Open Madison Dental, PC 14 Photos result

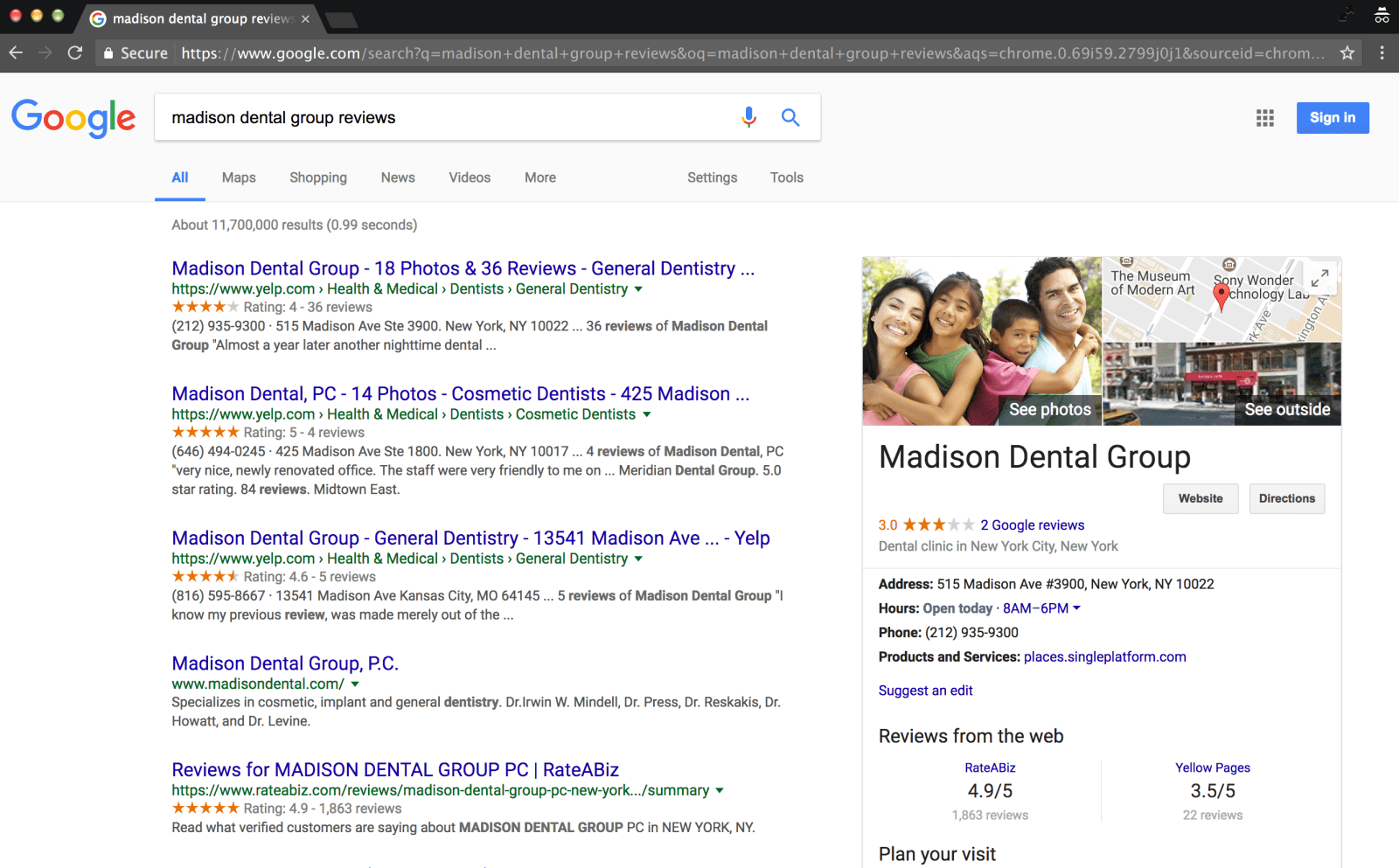460,393
